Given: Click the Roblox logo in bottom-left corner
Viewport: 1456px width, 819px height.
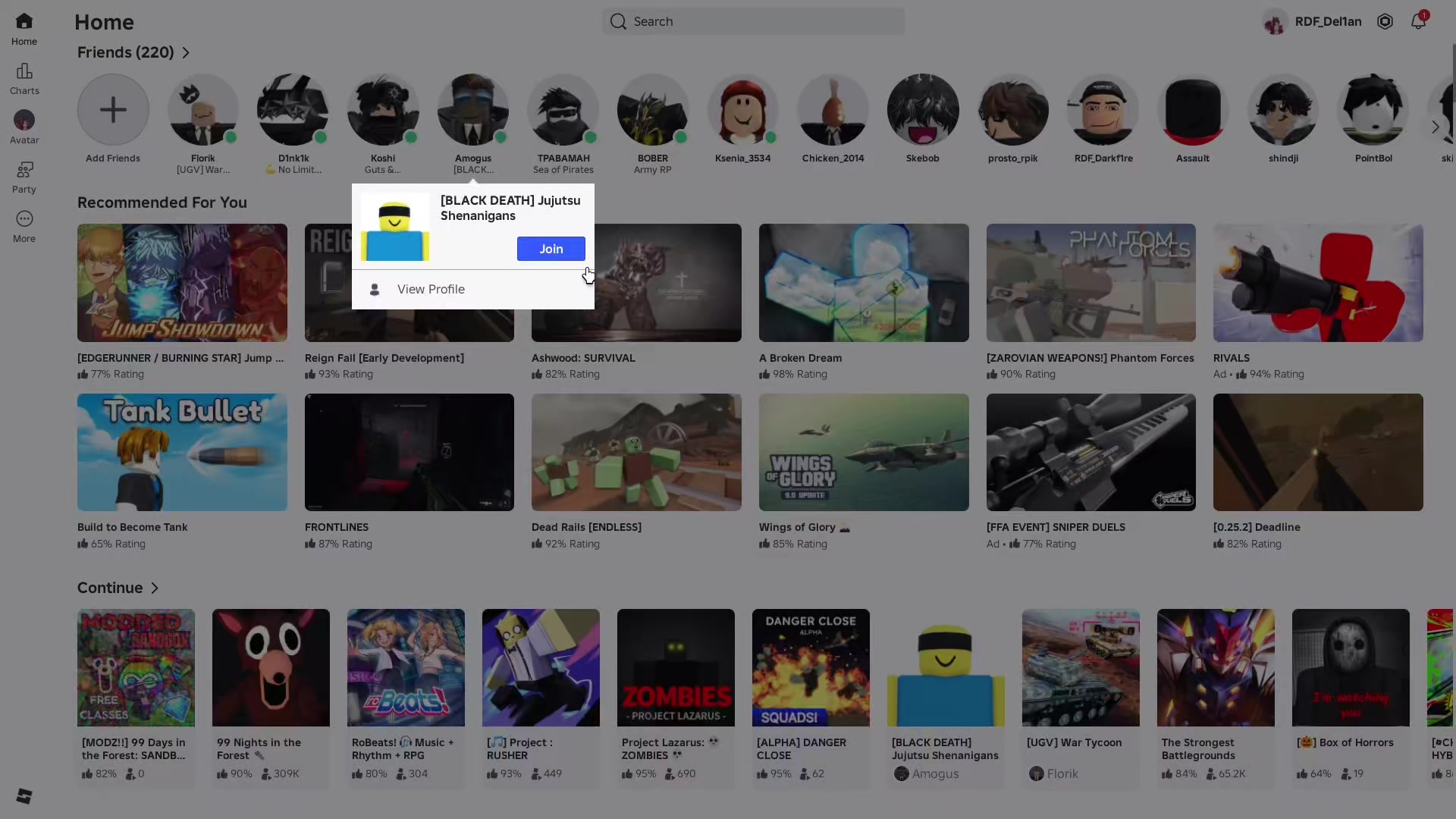Looking at the screenshot, I should pyautogui.click(x=24, y=795).
